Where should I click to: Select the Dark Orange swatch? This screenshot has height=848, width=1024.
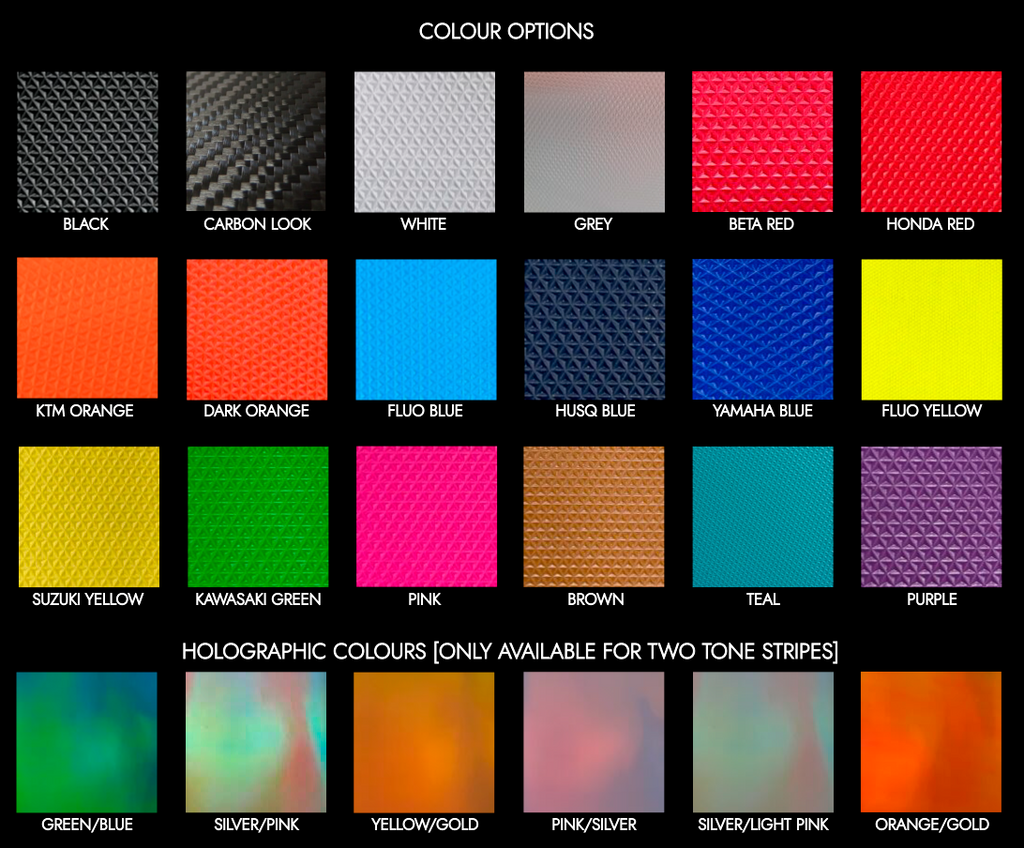(257, 329)
